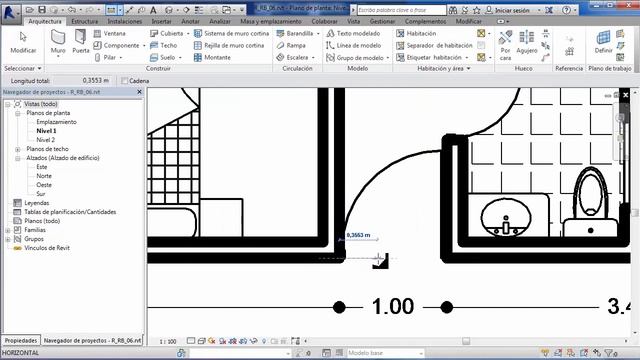Collapse the Alzados node

click(x=18, y=158)
